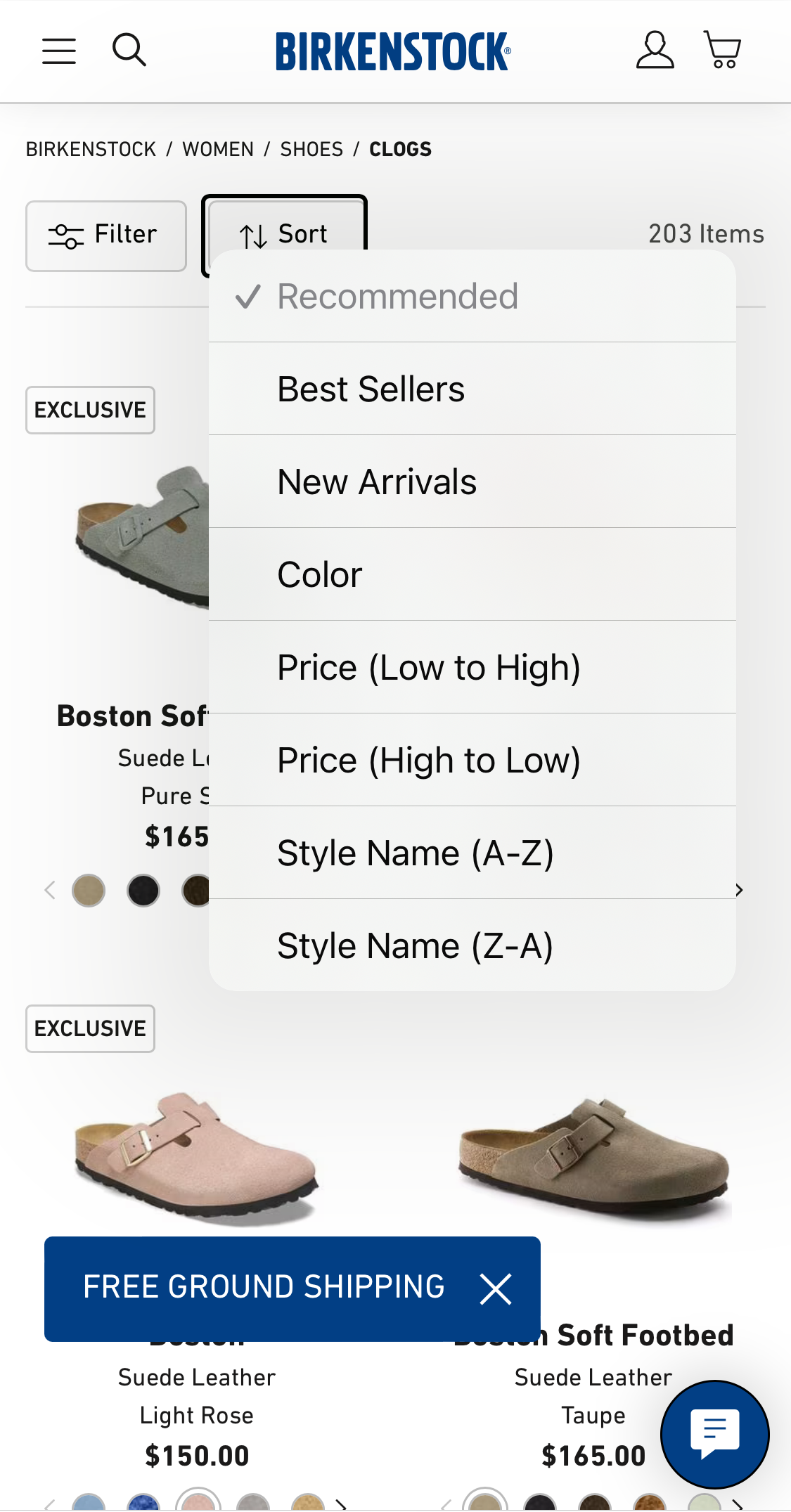Select the Best Sellers sort option
Screen dimensions: 791x1512
pos(371,388)
